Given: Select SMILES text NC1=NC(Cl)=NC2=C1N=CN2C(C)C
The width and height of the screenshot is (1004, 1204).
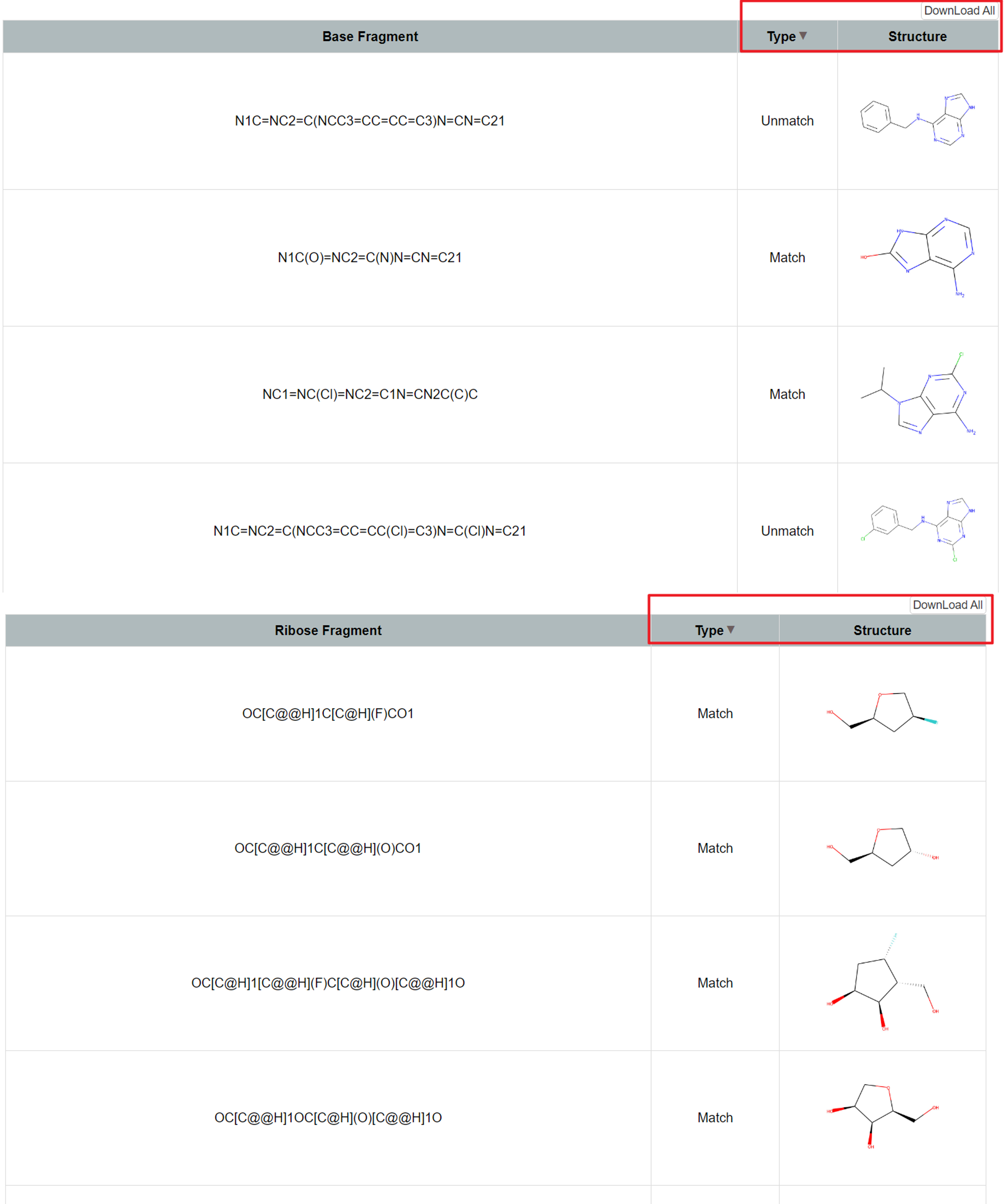Looking at the screenshot, I should pos(370,394).
